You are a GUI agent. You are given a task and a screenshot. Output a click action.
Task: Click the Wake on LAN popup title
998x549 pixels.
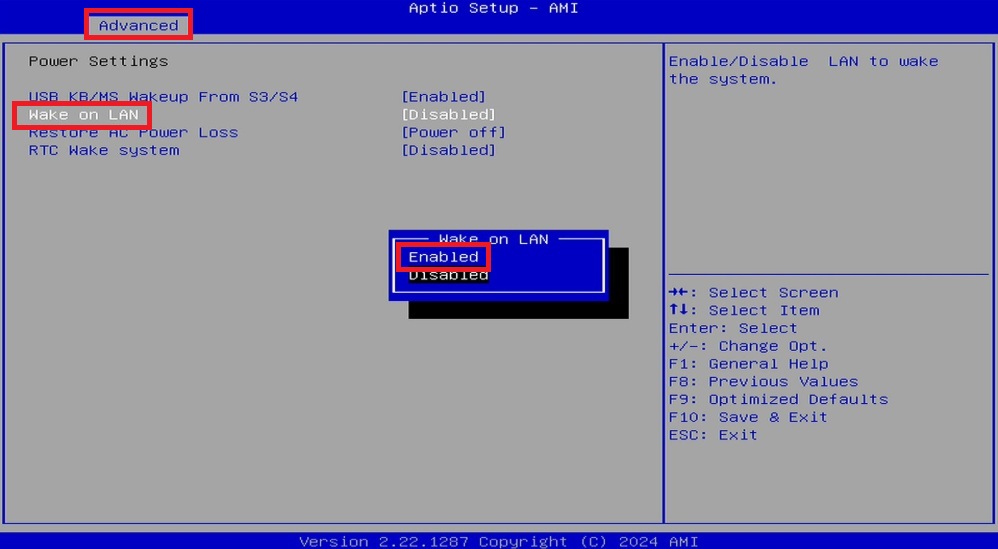coord(493,239)
